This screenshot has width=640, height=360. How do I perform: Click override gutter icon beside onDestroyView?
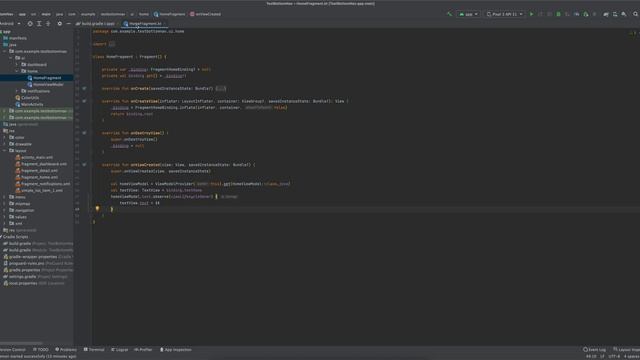(x=84, y=133)
